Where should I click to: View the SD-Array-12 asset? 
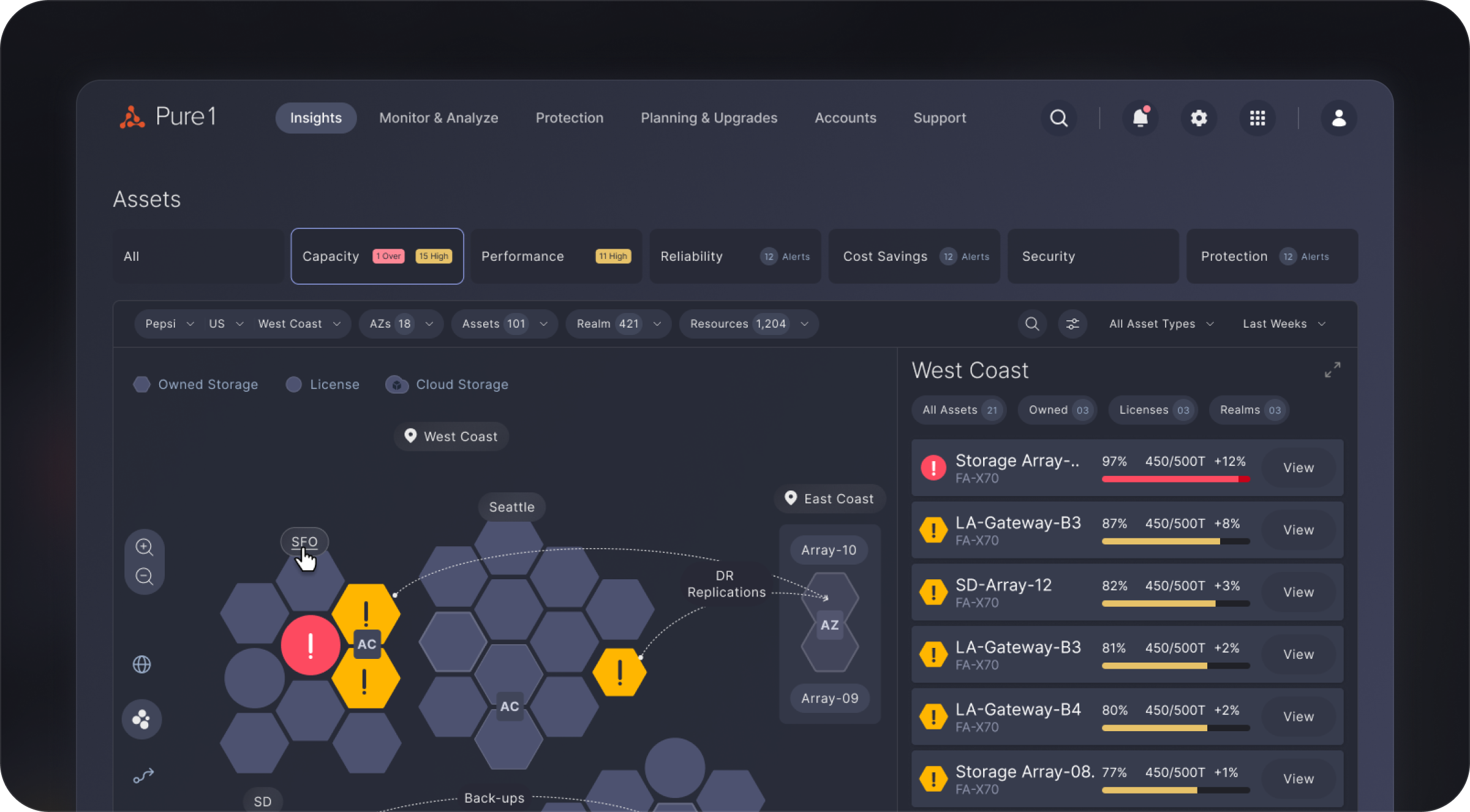(1298, 592)
